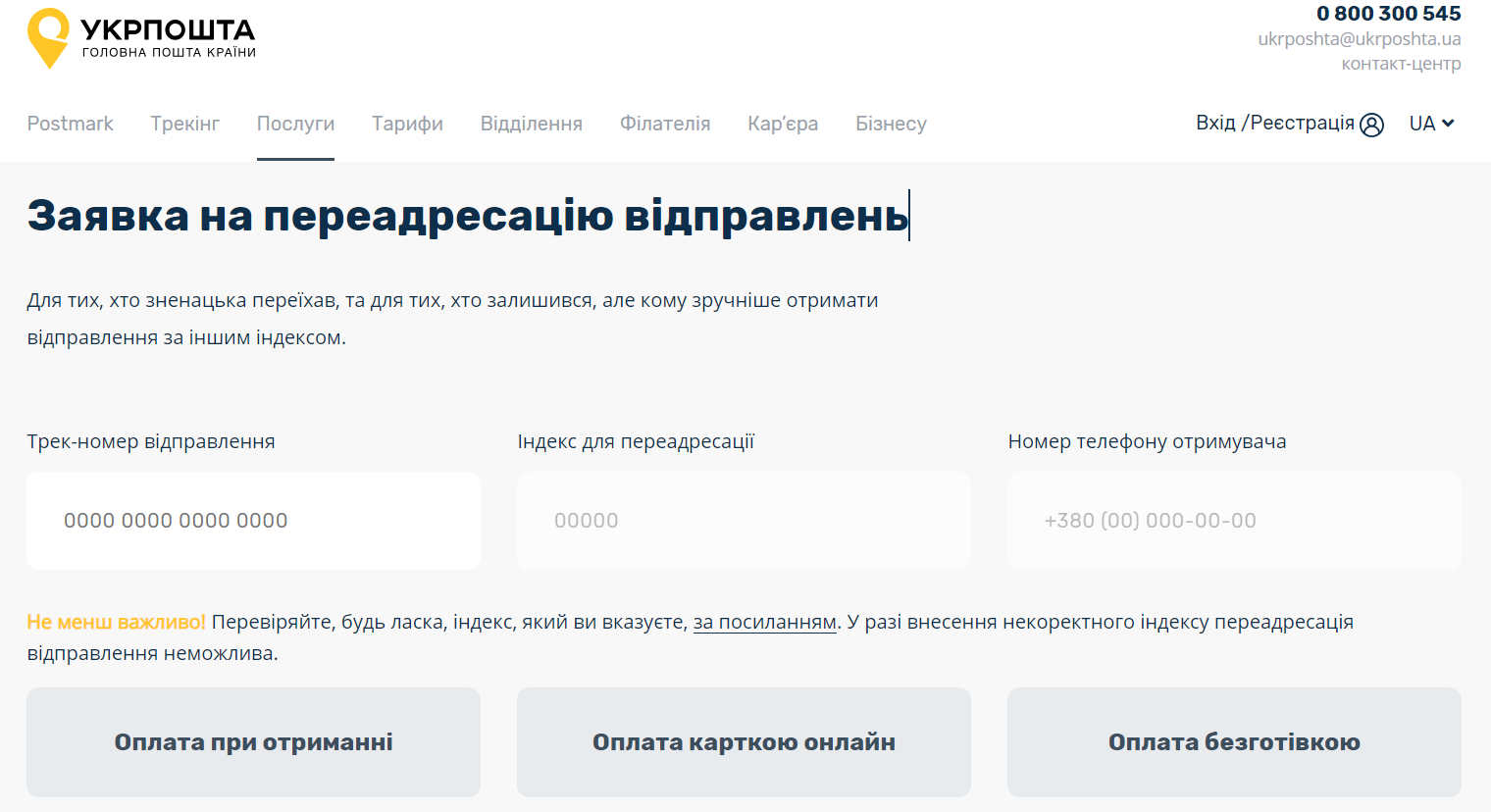Focus the Номер телефону отримувача input field
Image resolution: width=1491 pixels, height=812 pixels.
click(x=1234, y=521)
